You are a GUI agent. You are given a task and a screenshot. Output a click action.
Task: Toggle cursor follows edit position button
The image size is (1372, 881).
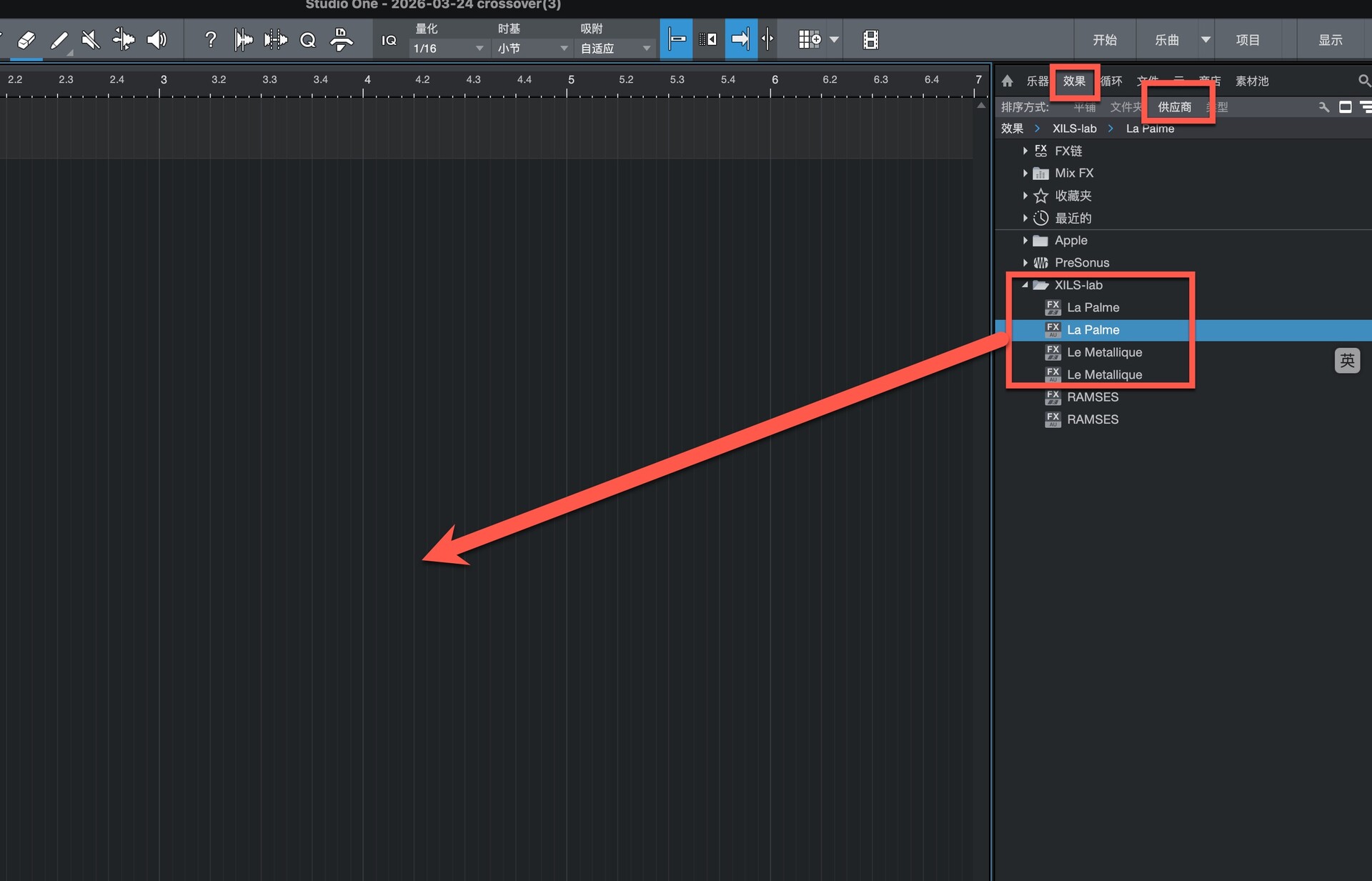(x=767, y=40)
